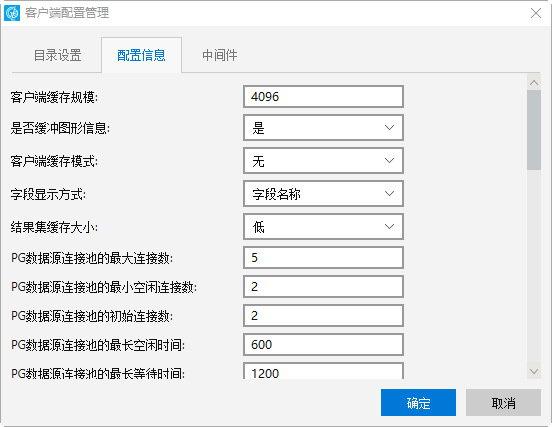
Task: Open the 中间件 tab
Action: (x=220, y=55)
